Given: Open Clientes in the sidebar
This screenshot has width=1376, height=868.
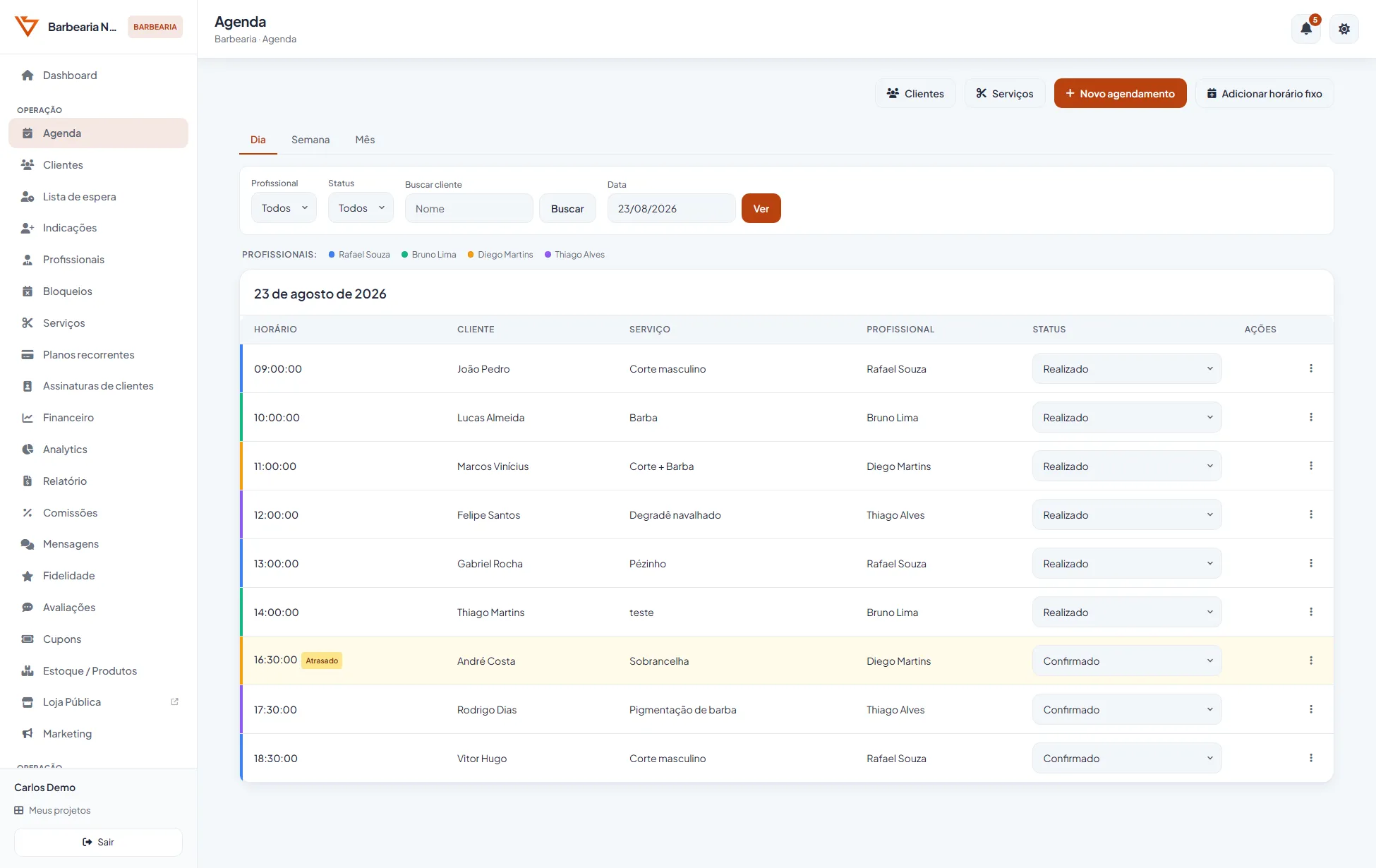Looking at the screenshot, I should coord(98,165).
